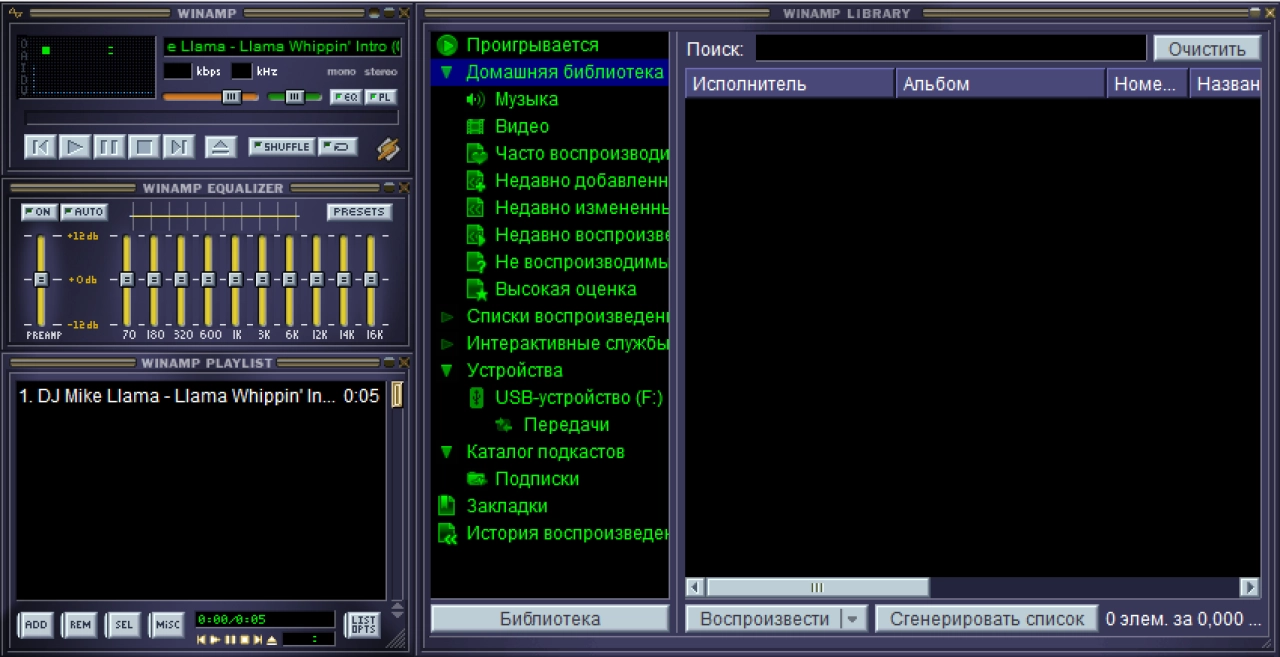This screenshot has width=1280, height=657.
Task: Toggle equalizer AUTO button
Action: (x=83, y=212)
